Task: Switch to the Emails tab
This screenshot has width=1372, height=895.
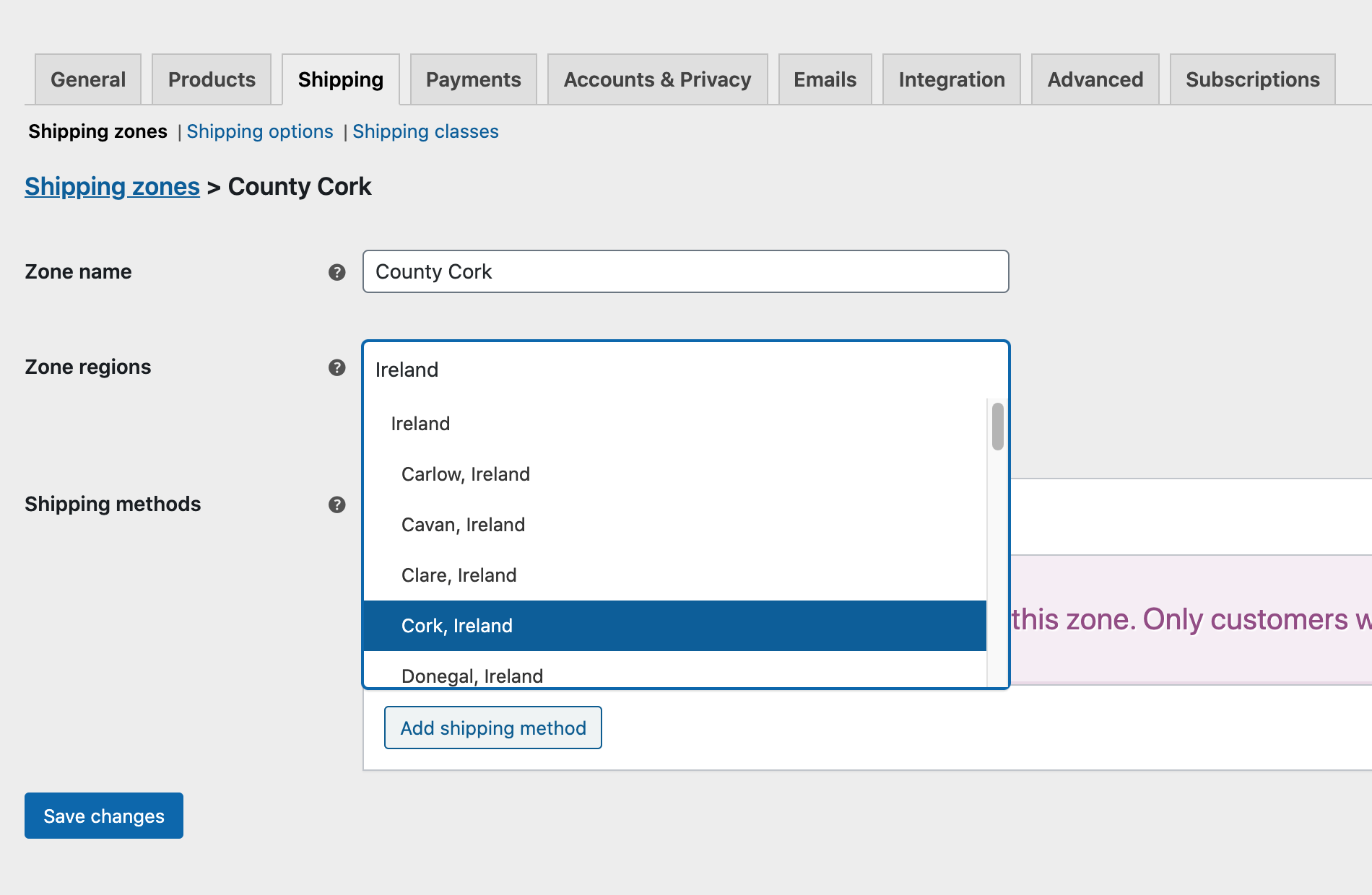Action: click(824, 79)
